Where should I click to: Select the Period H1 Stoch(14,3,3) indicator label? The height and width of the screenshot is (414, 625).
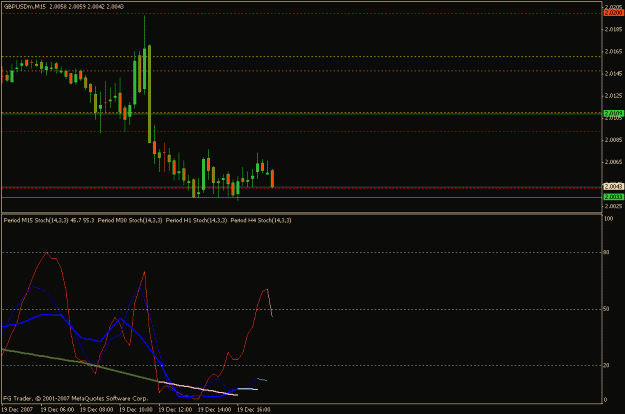click(197, 220)
